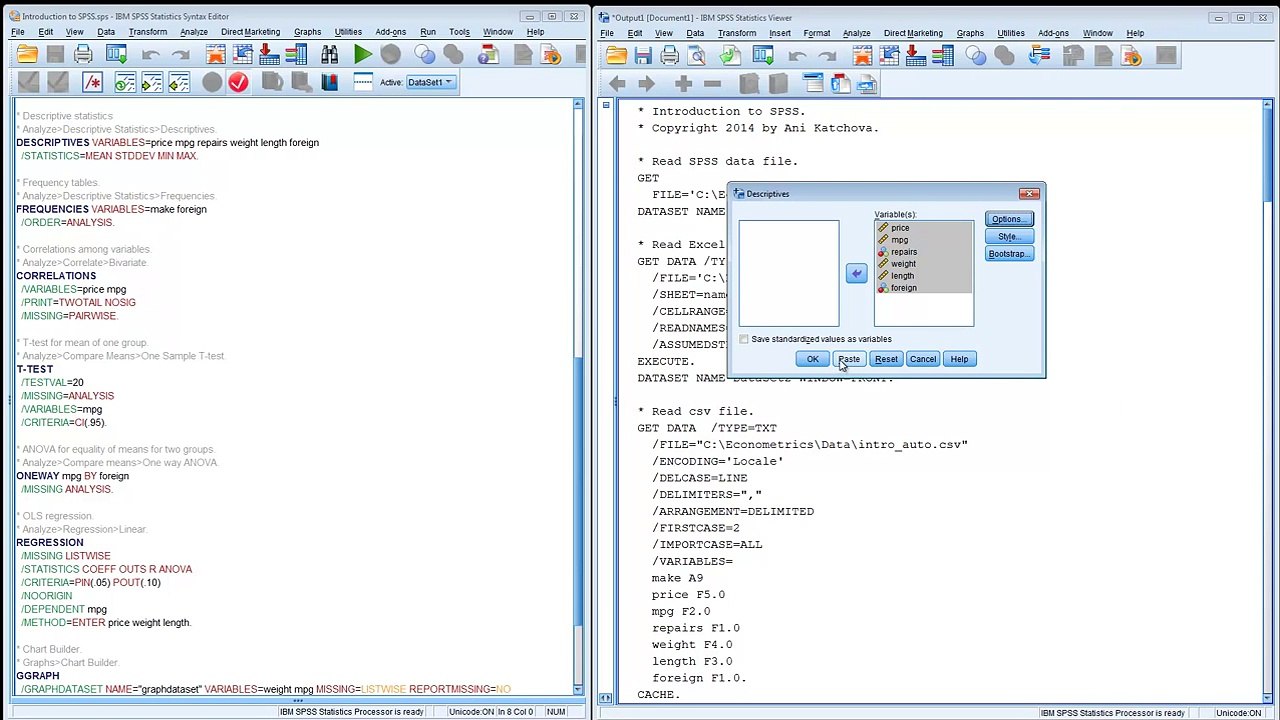1280x720 pixels.
Task: Open Analyze menu in Syntax Editor
Action: tap(194, 32)
